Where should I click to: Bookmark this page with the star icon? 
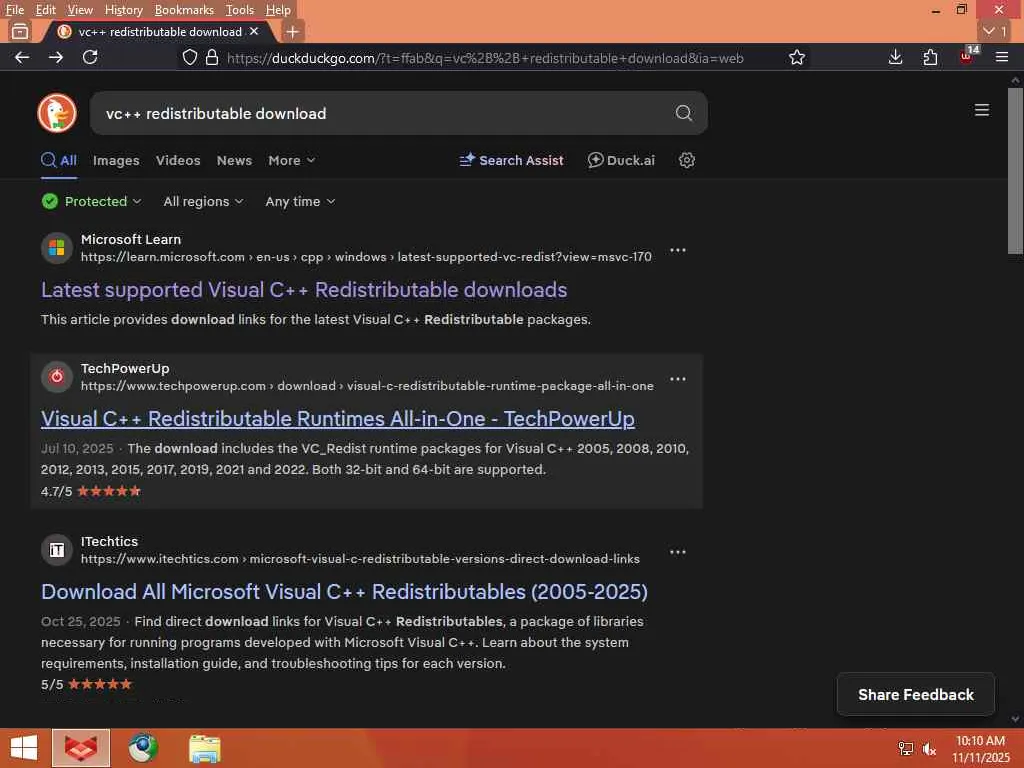point(797,57)
